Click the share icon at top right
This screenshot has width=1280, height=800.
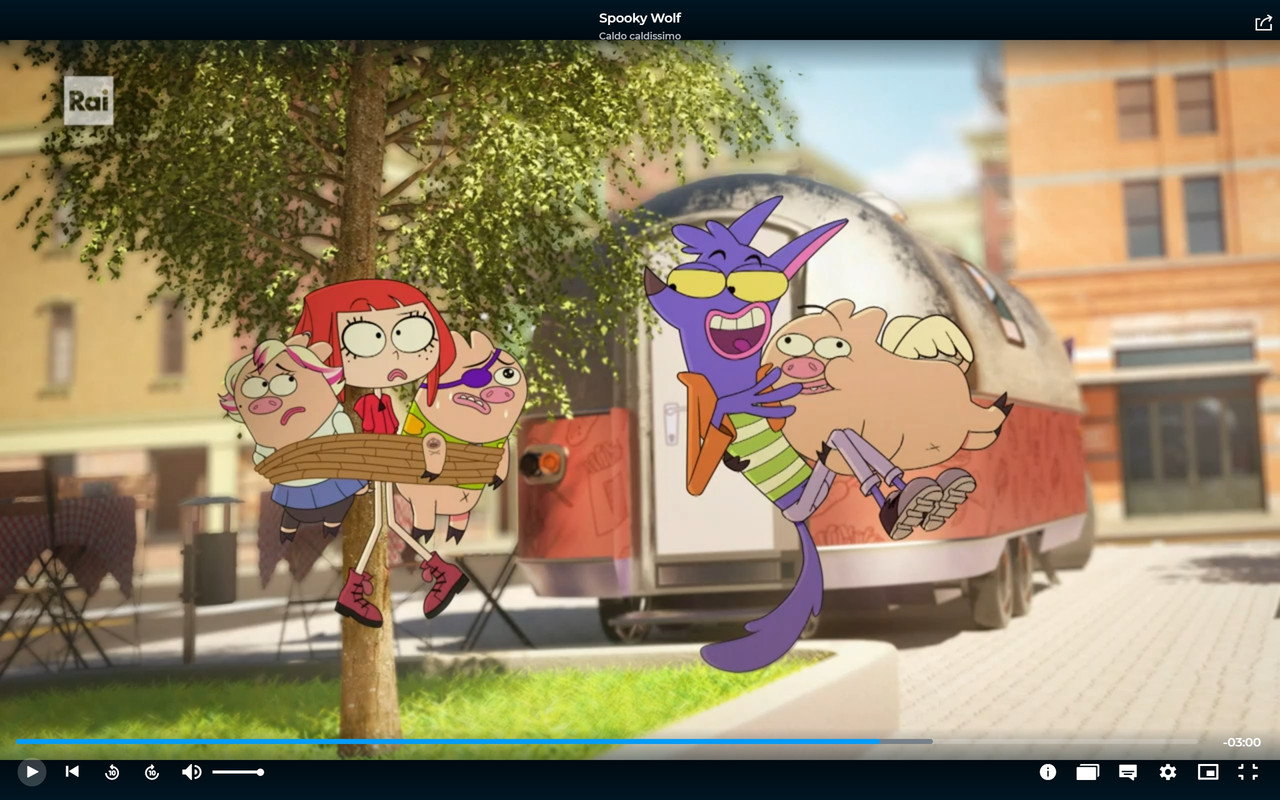1263,23
